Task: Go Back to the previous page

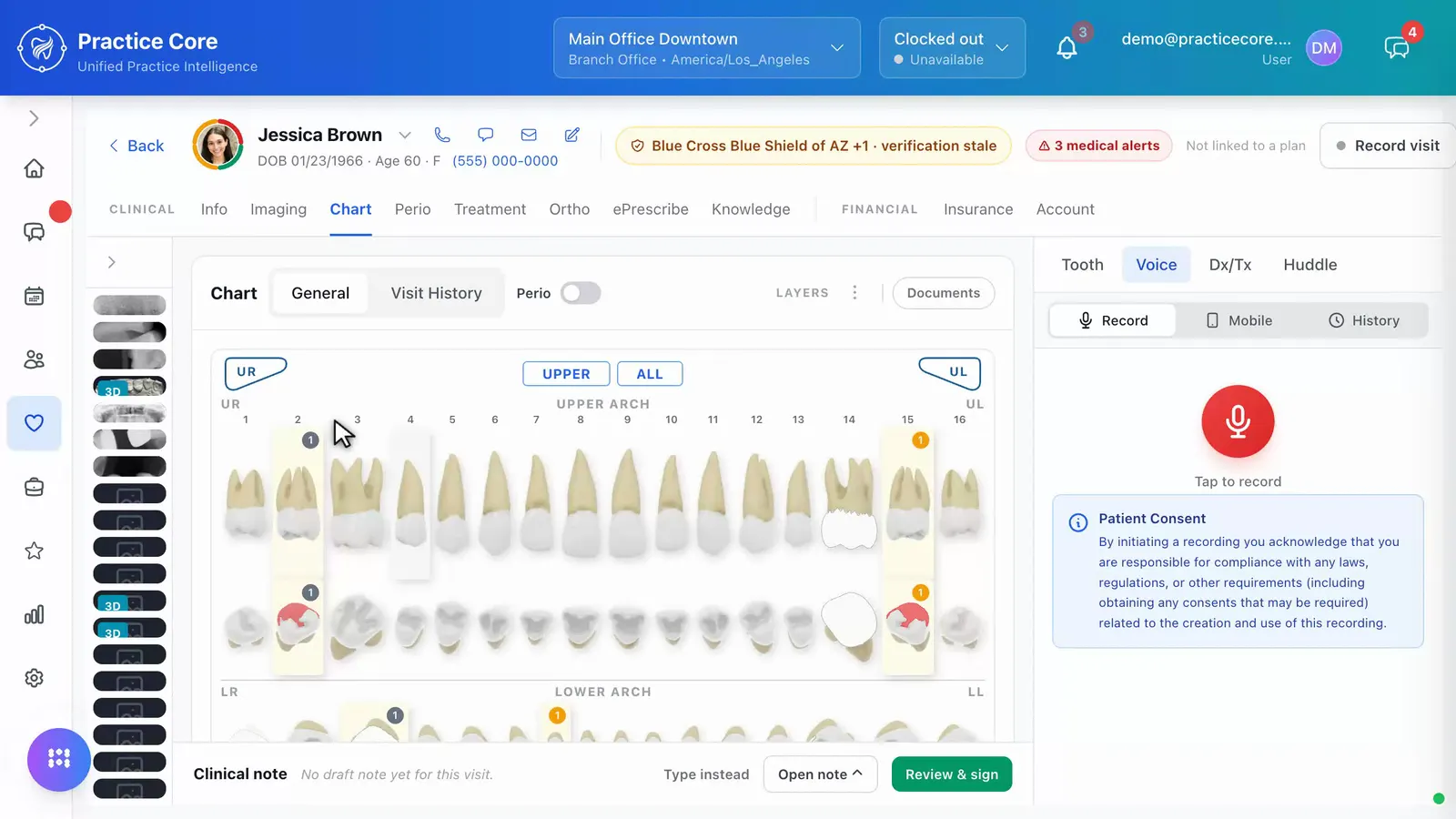Action: (x=136, y=146)
